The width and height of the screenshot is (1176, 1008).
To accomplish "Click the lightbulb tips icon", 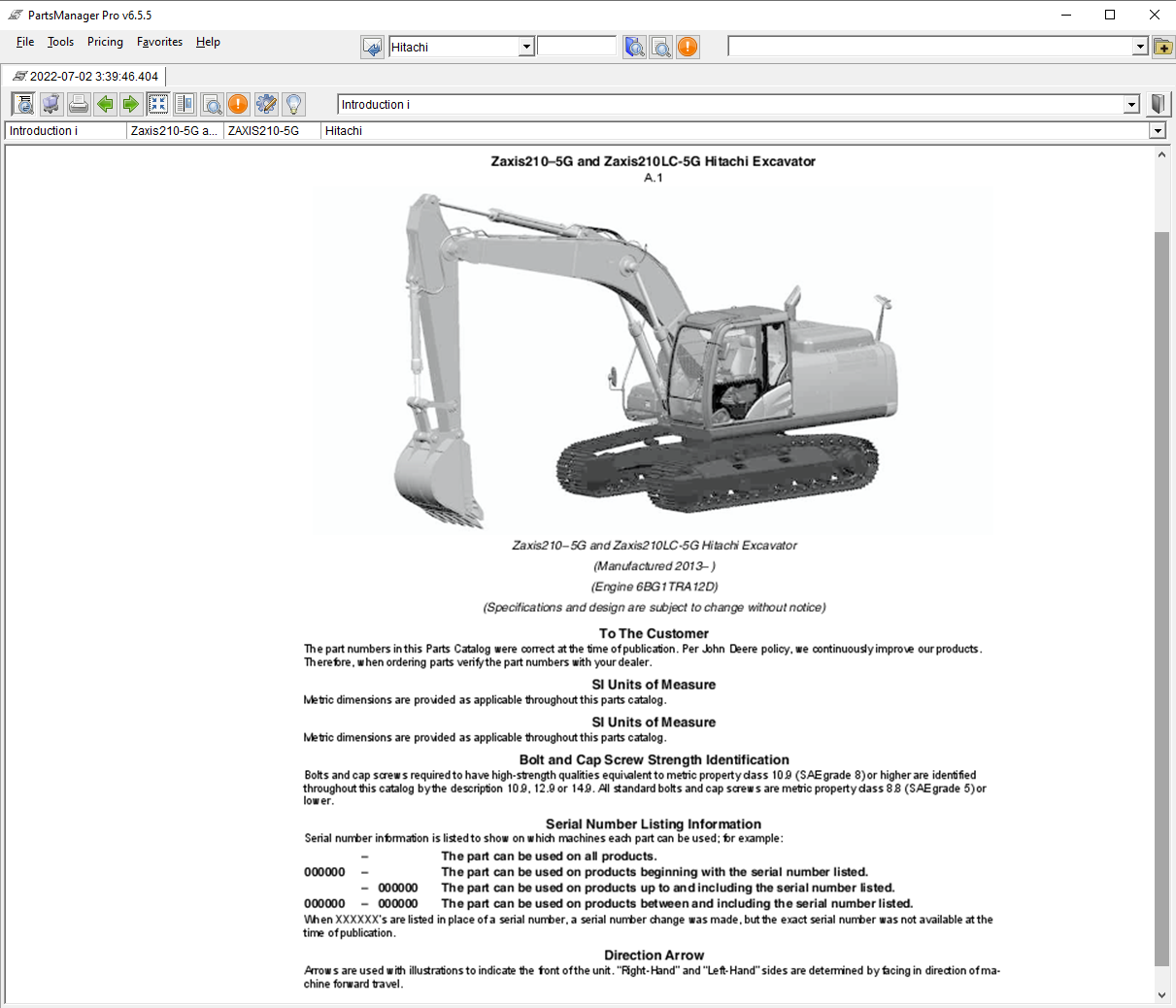I will (x=293, y=104).
